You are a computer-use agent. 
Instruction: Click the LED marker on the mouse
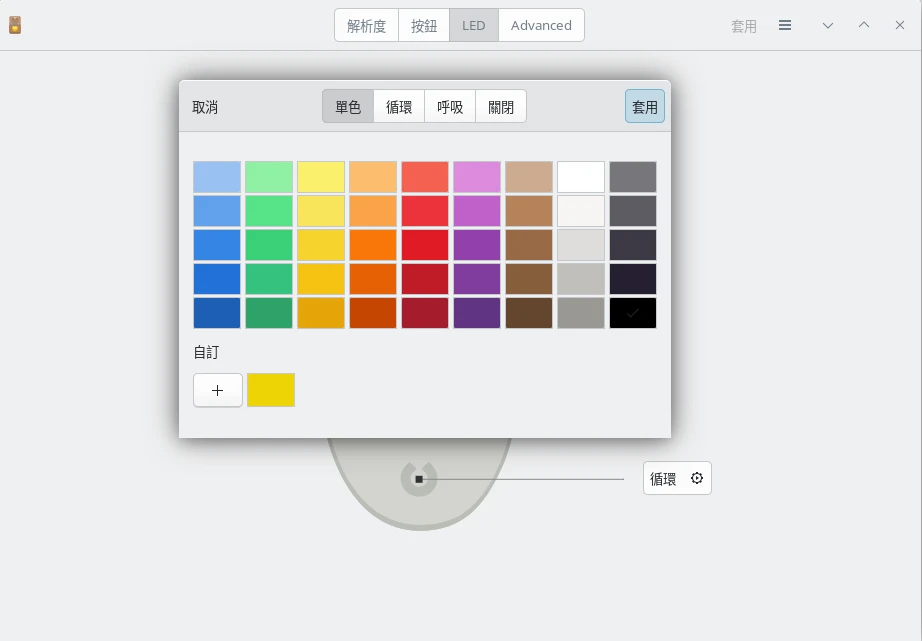[x=419, y=479]
